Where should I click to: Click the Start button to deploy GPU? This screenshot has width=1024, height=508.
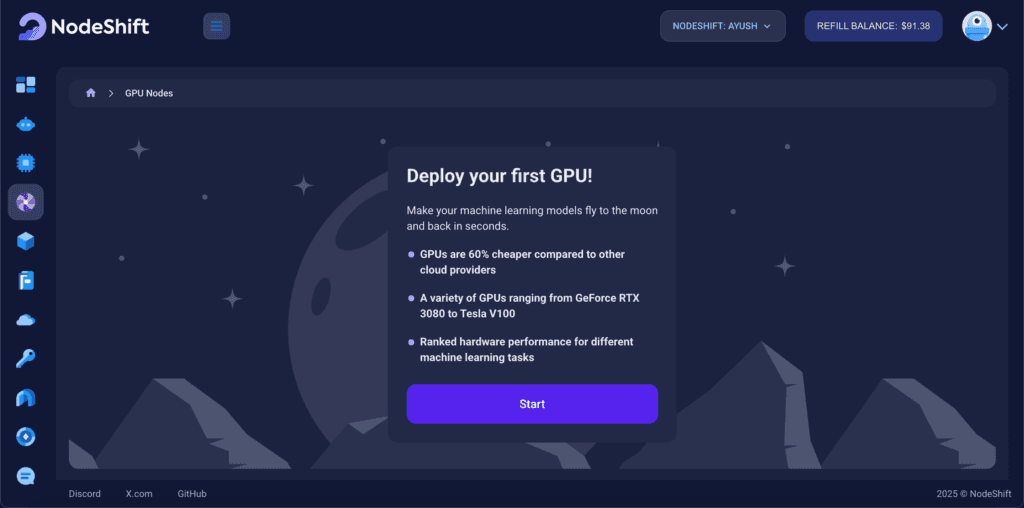point(532,404)
